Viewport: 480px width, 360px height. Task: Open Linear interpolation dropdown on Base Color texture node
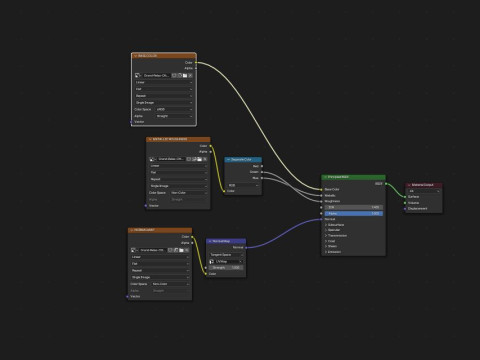pyautogui.click(x=164, y=82)
